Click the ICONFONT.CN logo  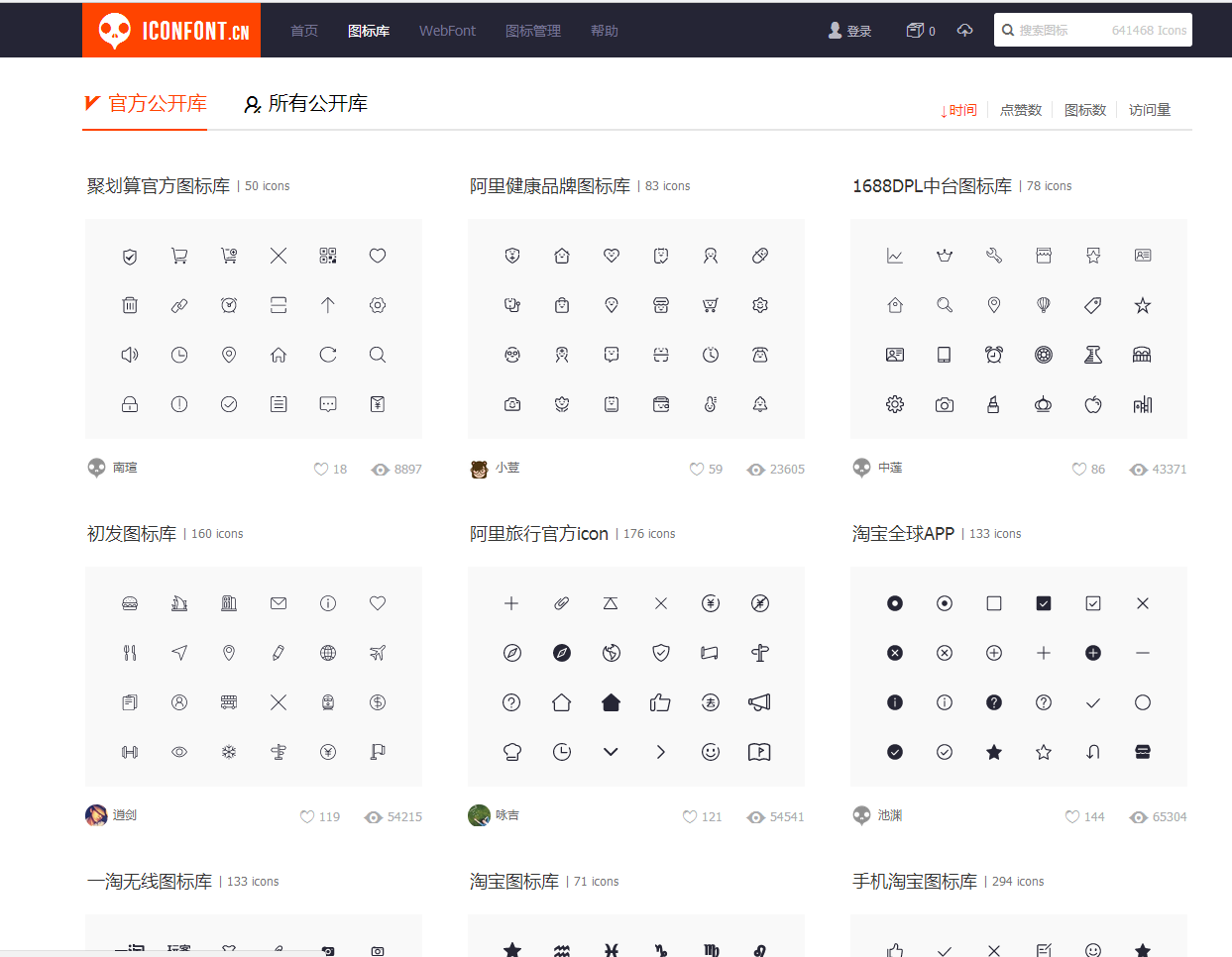click(x=171, y=31)
